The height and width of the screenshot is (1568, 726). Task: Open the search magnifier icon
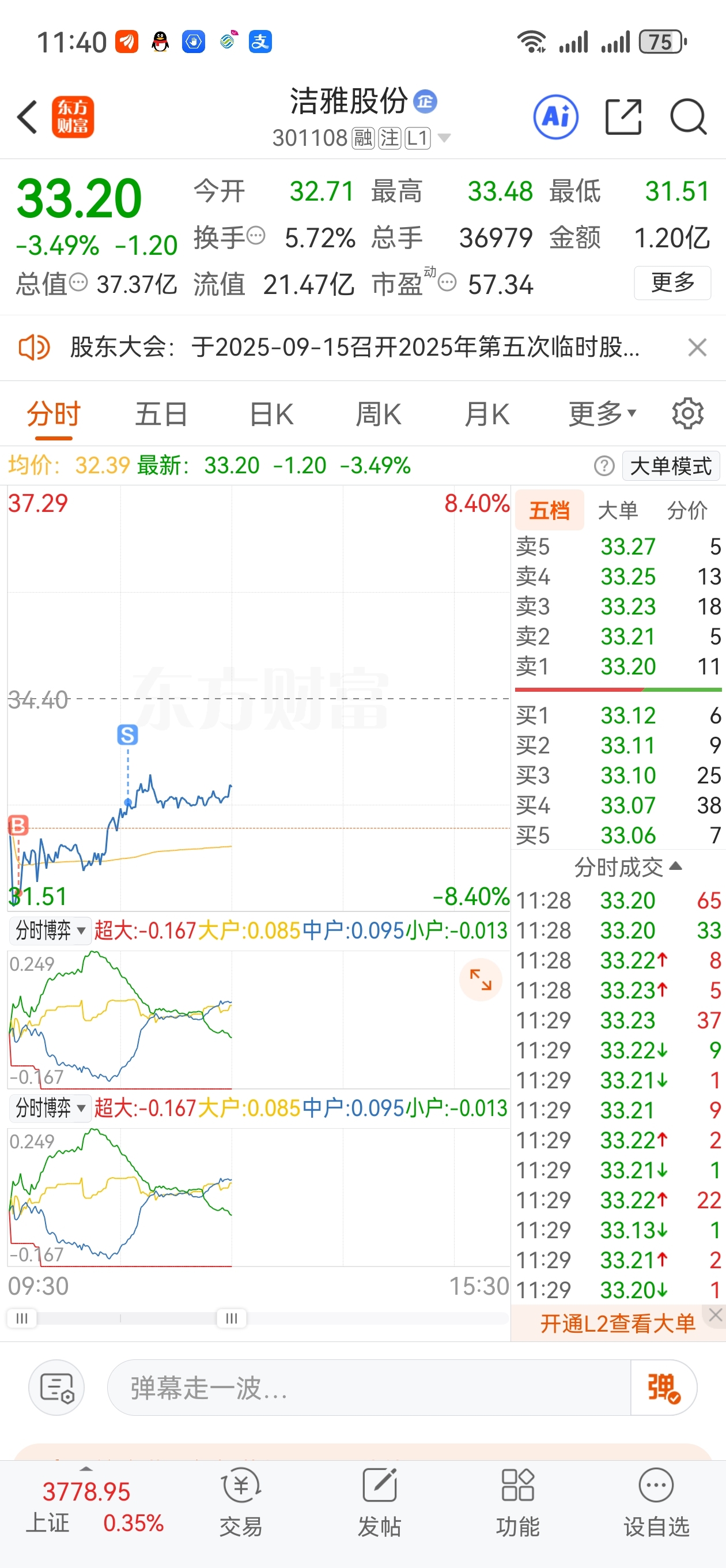pos(689,116)
